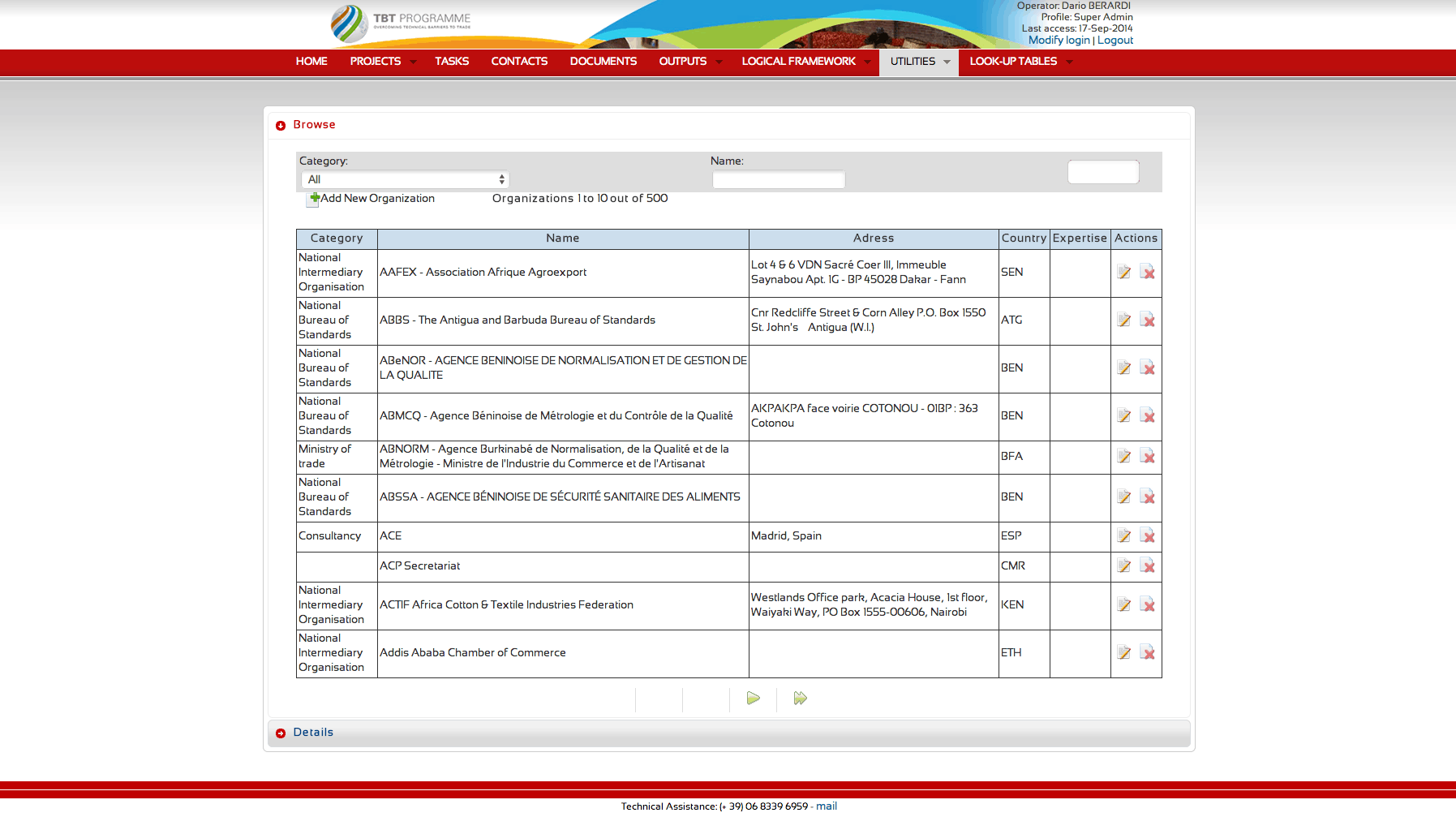Click the ESP country cell

(1024, 536)
